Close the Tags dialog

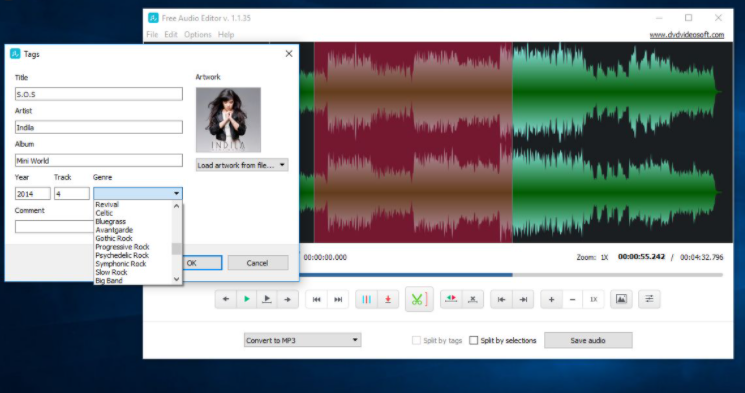coord(289,54)
